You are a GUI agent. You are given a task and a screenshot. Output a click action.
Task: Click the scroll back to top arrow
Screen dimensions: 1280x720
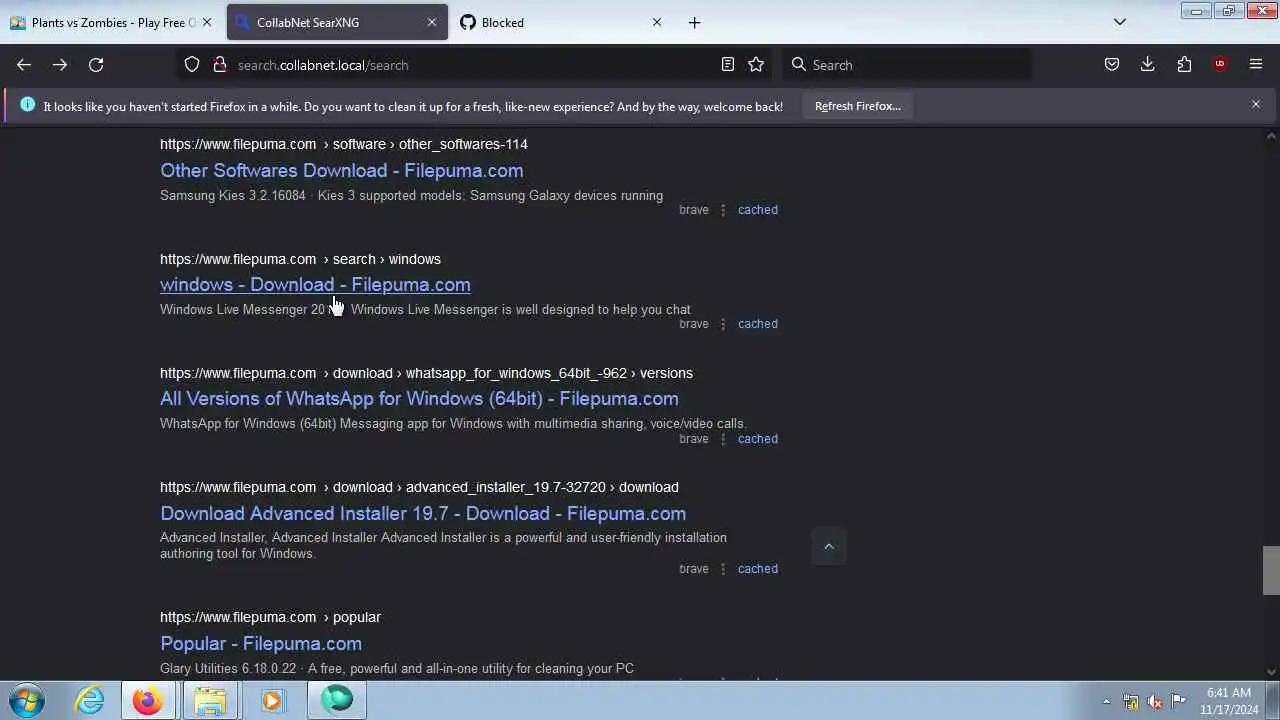[828, 546]
